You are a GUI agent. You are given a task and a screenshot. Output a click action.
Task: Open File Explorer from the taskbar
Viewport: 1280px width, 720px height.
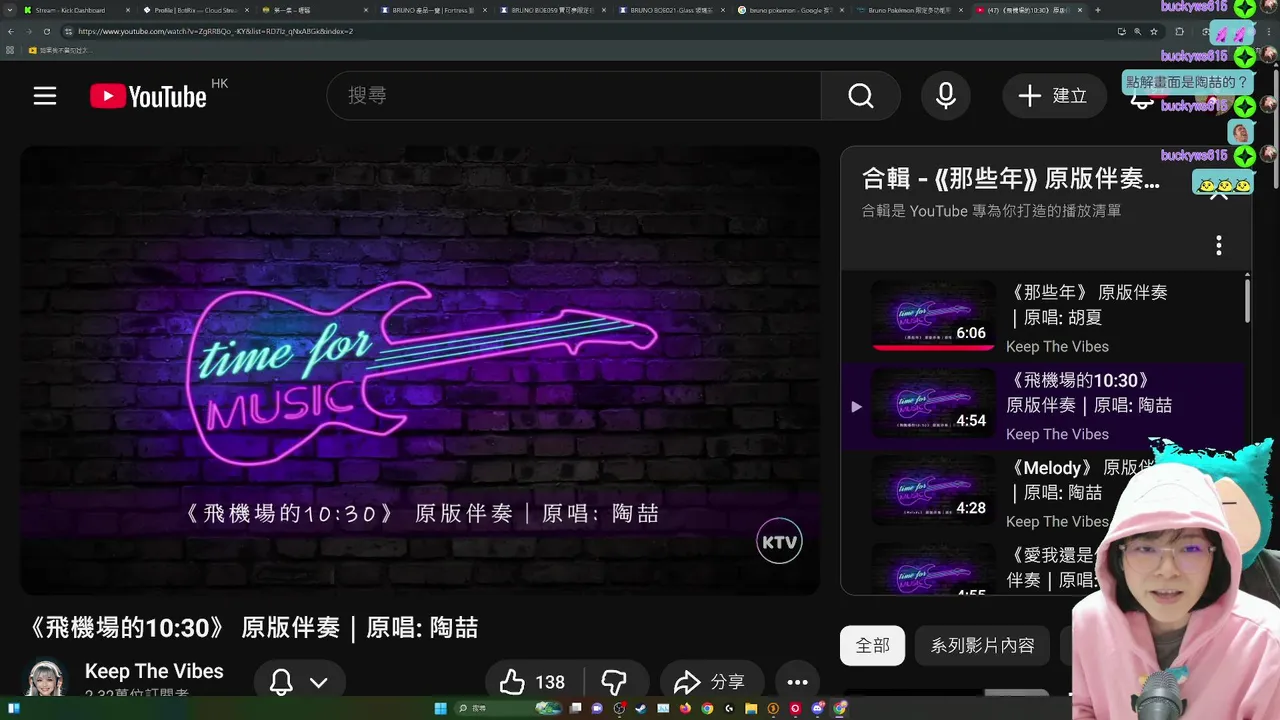[x=751, y=709]
